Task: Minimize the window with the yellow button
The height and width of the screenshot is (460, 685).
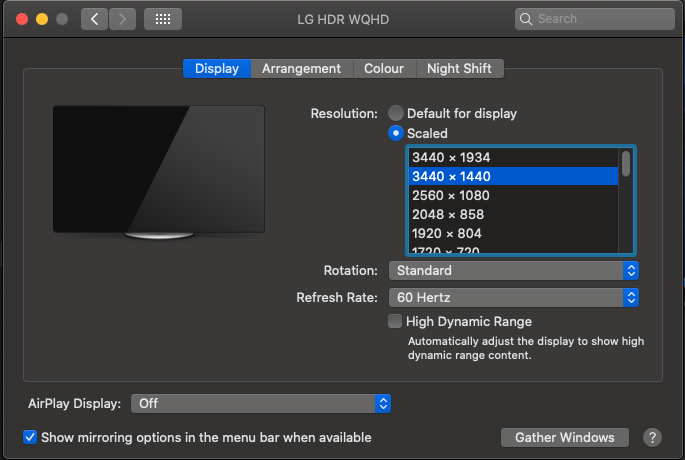Action: (42, 19)
